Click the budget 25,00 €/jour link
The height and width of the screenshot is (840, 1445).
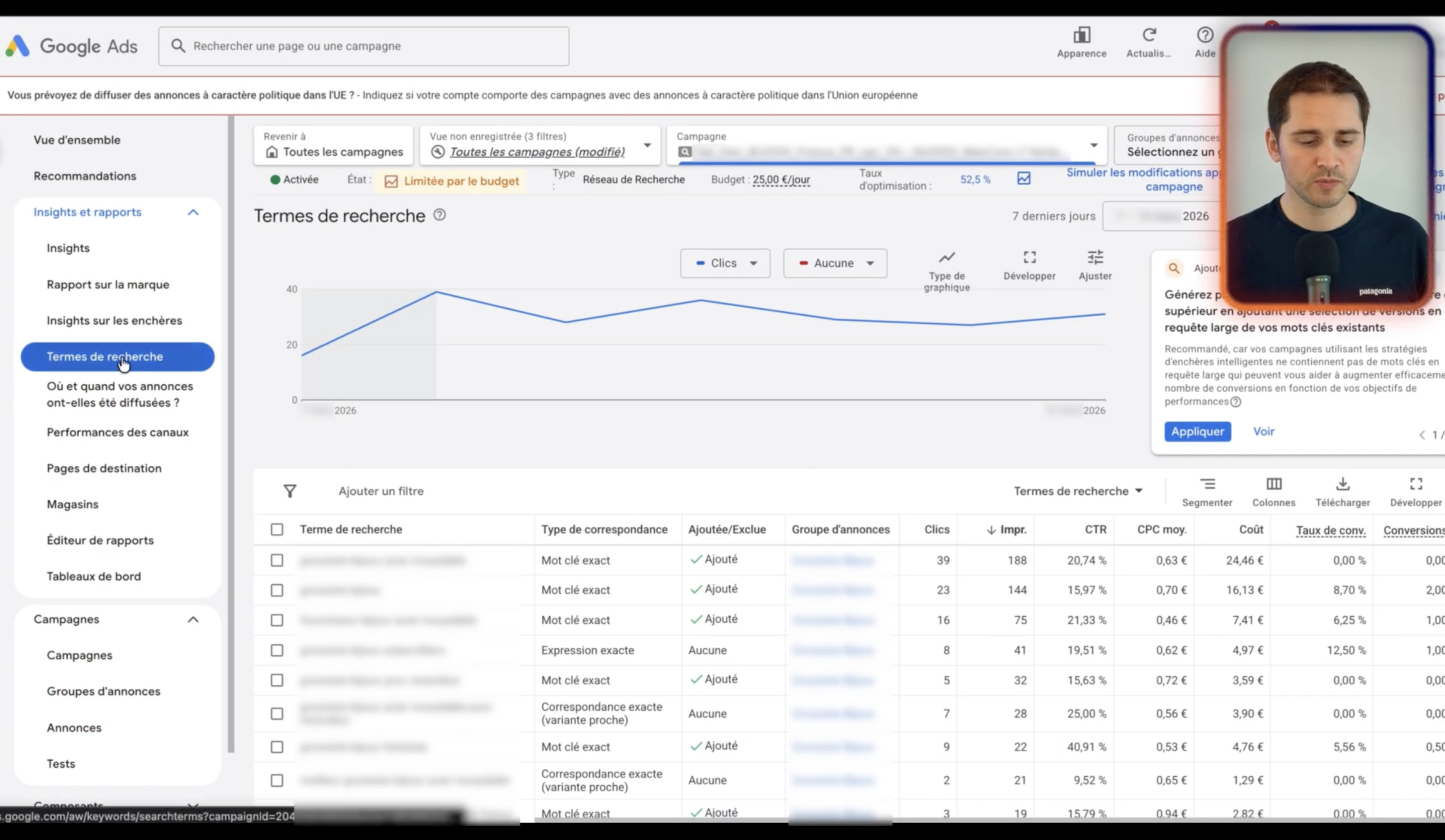[x=781, y=179]
